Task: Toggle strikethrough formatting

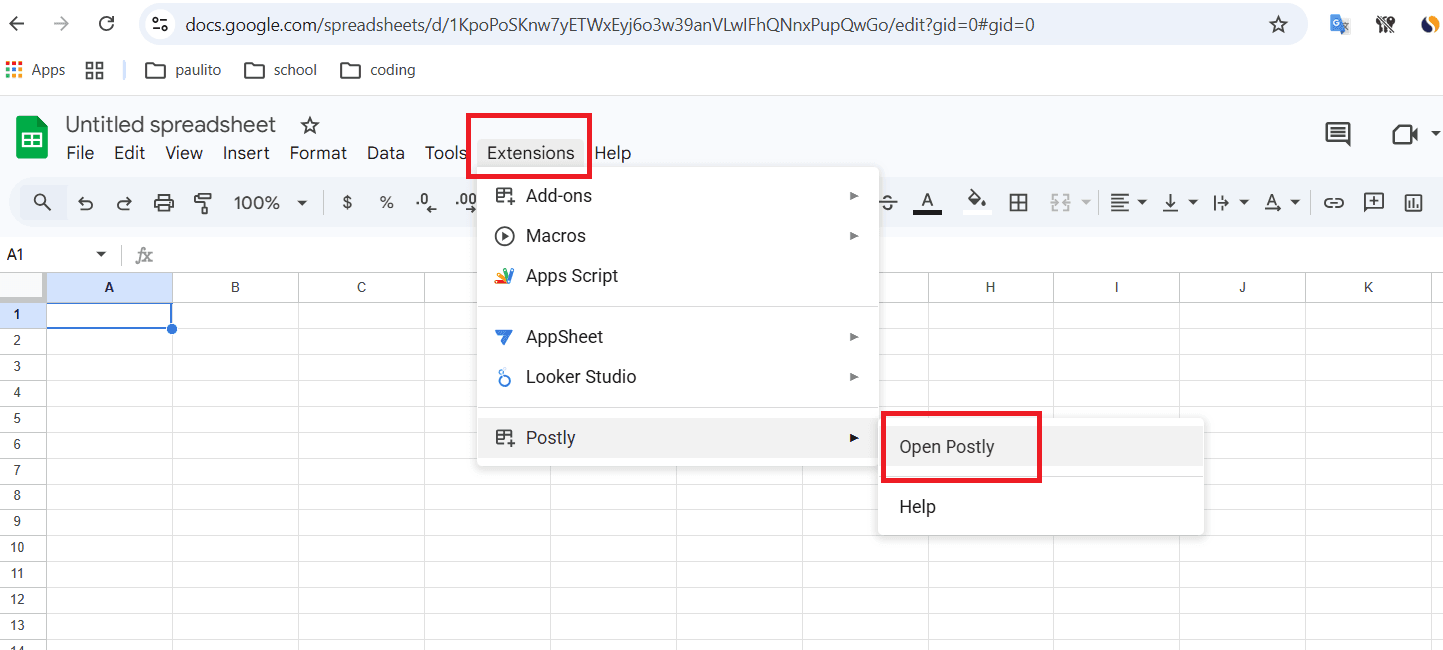Action: coord(888,202)
